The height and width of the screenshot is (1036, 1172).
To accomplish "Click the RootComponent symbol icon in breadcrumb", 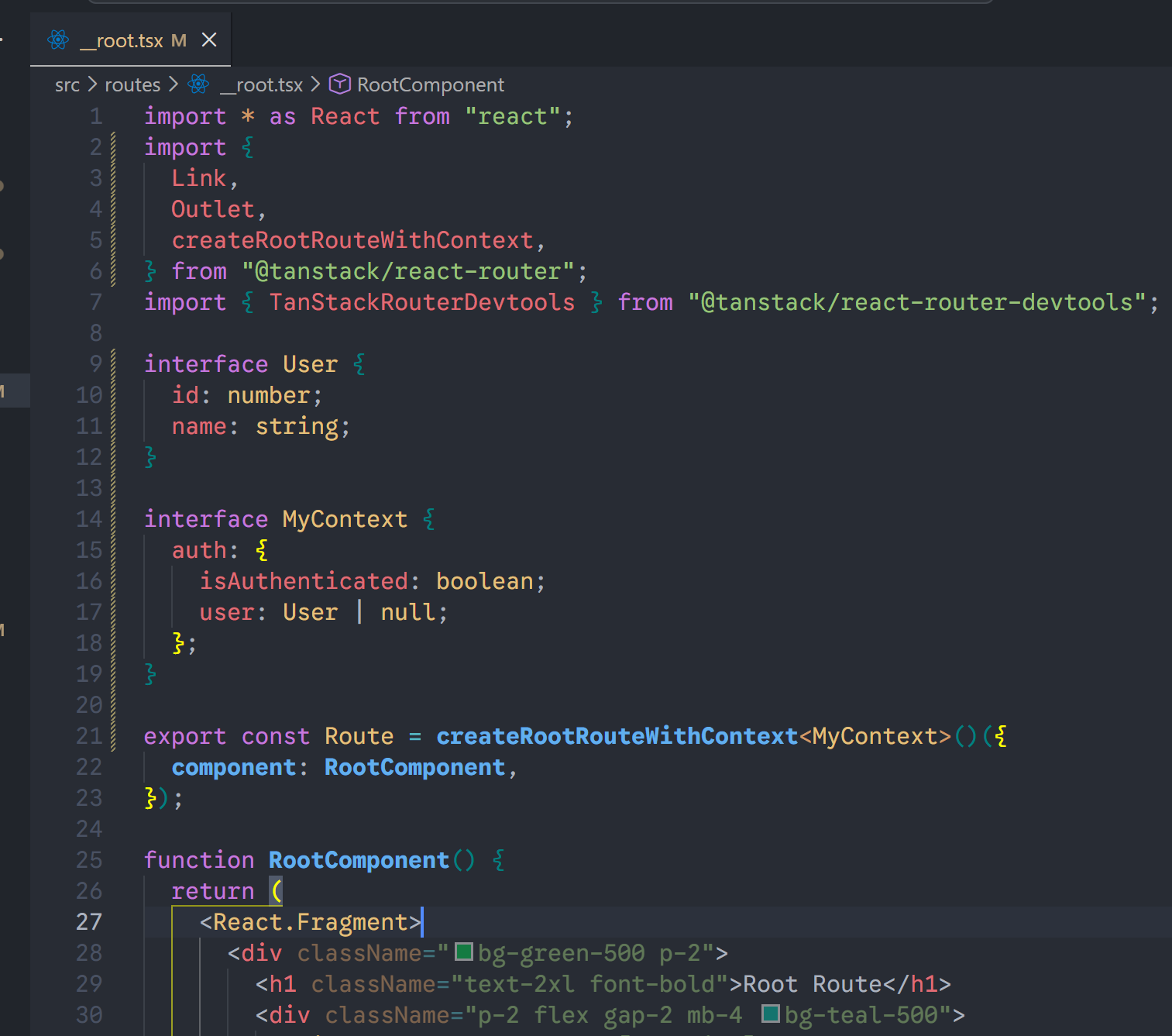I will click(339, 84).
